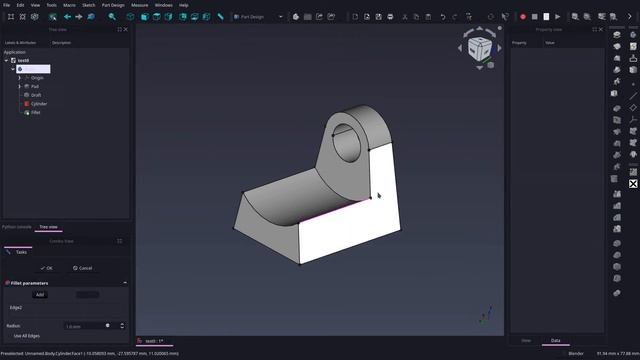The width and height of the screenshot is (640, 360).
Task: Click the back navigation arrow icon
Action: click(67, 17)
